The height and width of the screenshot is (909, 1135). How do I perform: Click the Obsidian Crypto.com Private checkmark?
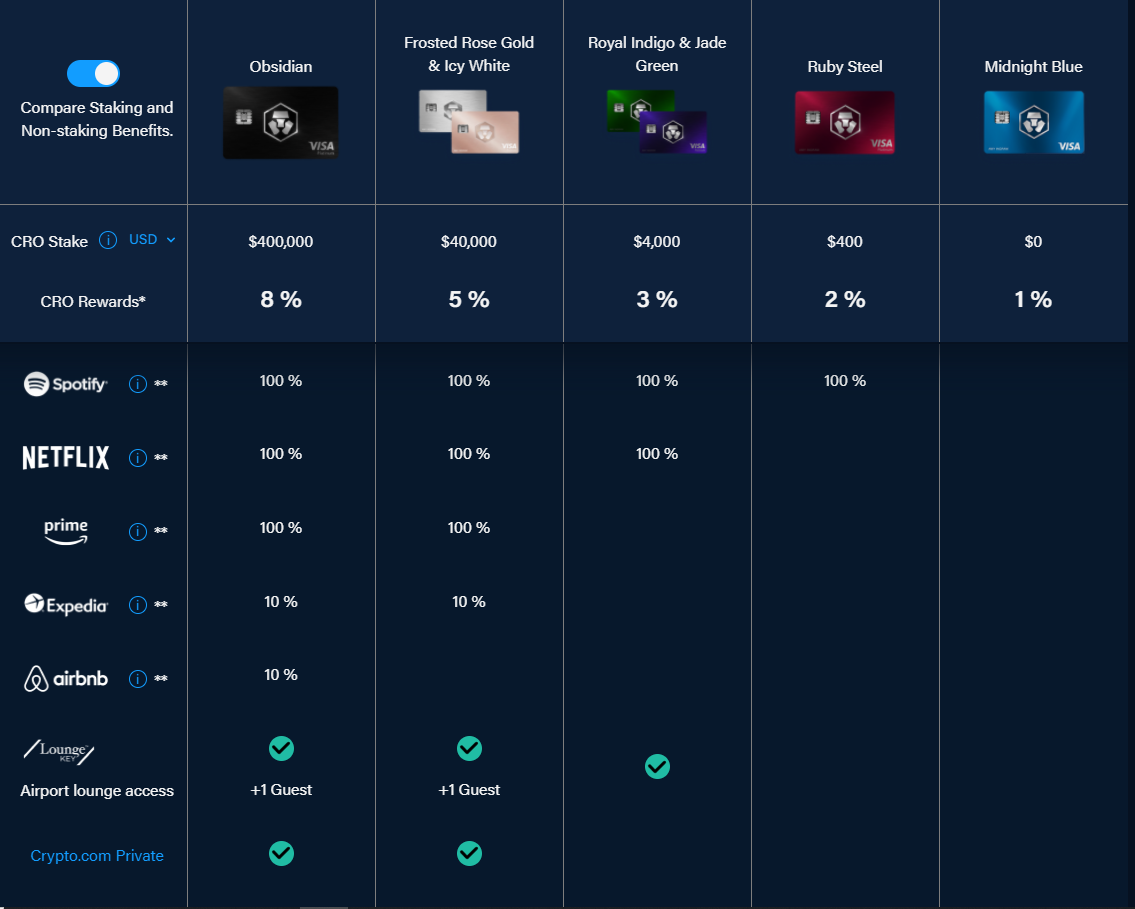point(282,853)
